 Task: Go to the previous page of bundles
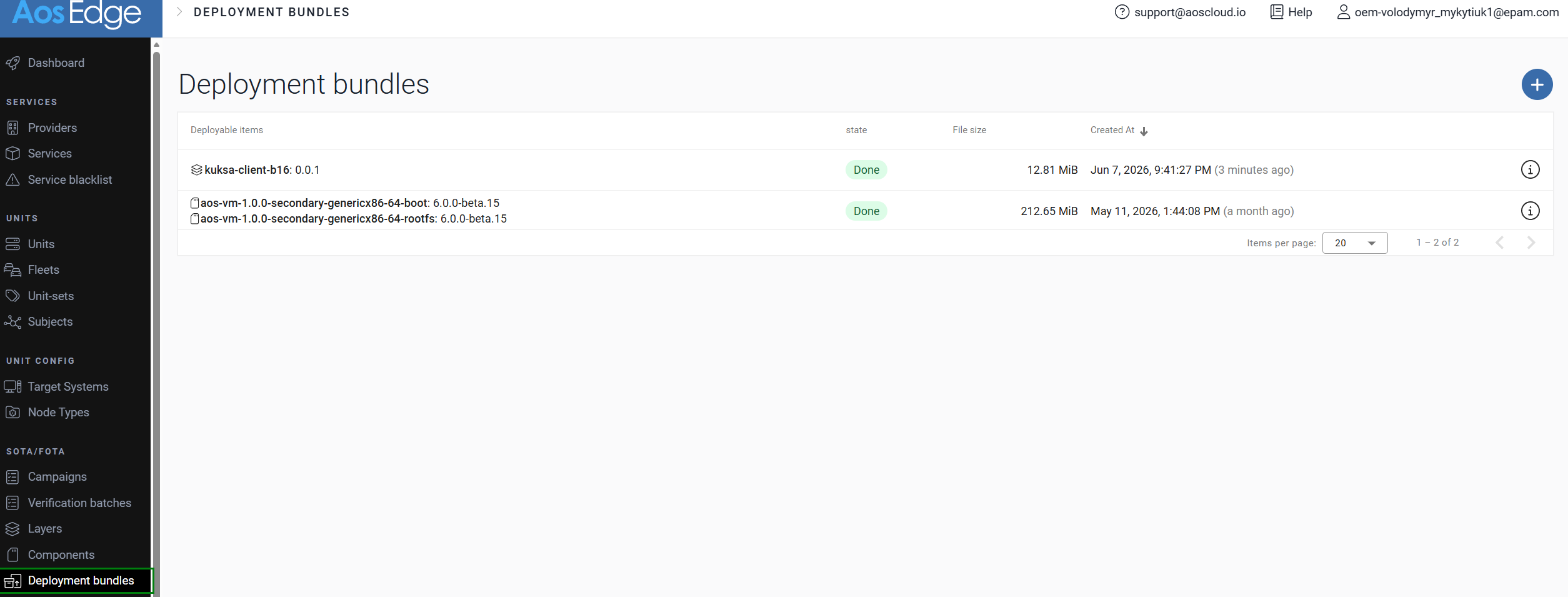tap(1499, 243)
